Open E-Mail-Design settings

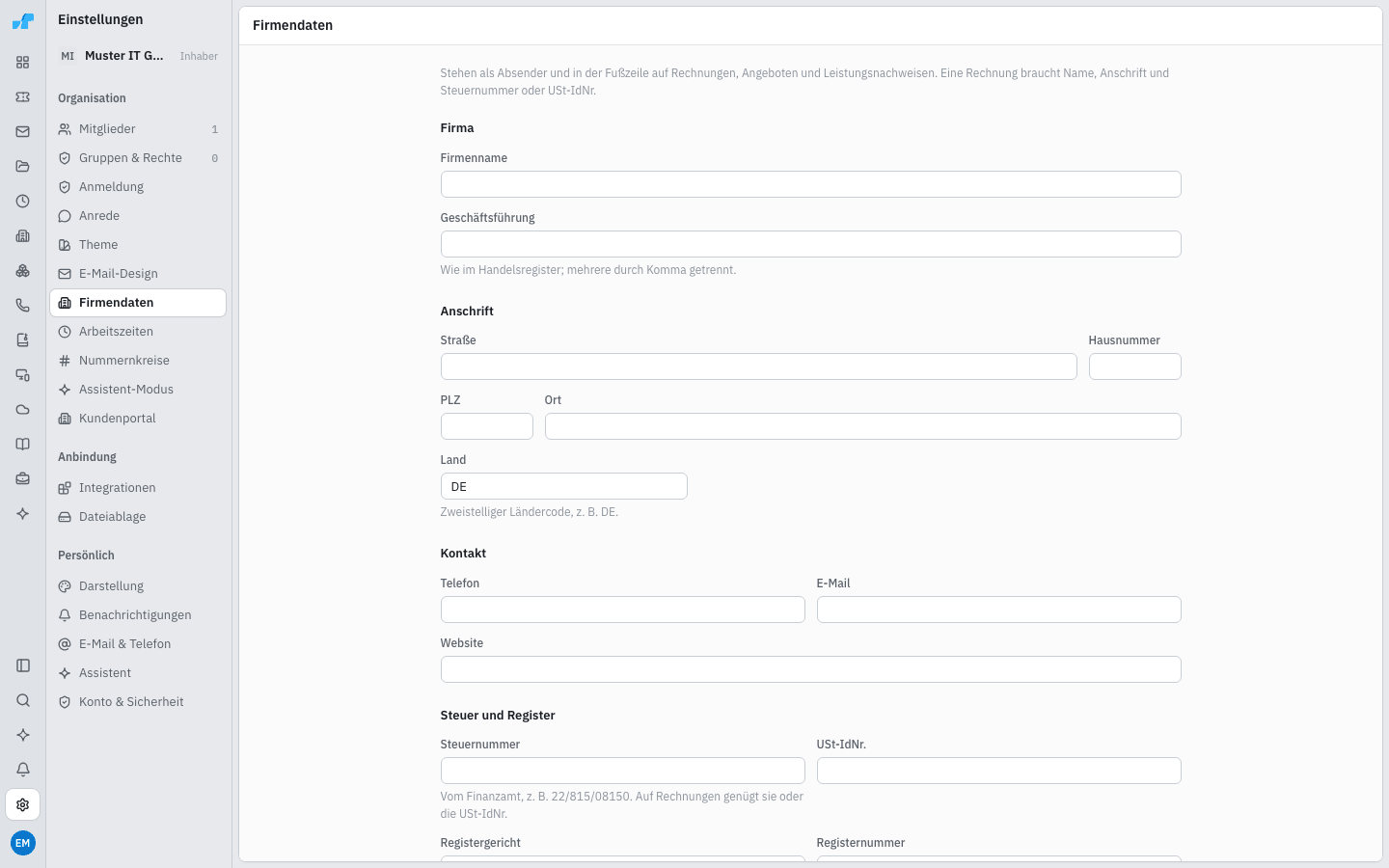[x=138, y=274]
